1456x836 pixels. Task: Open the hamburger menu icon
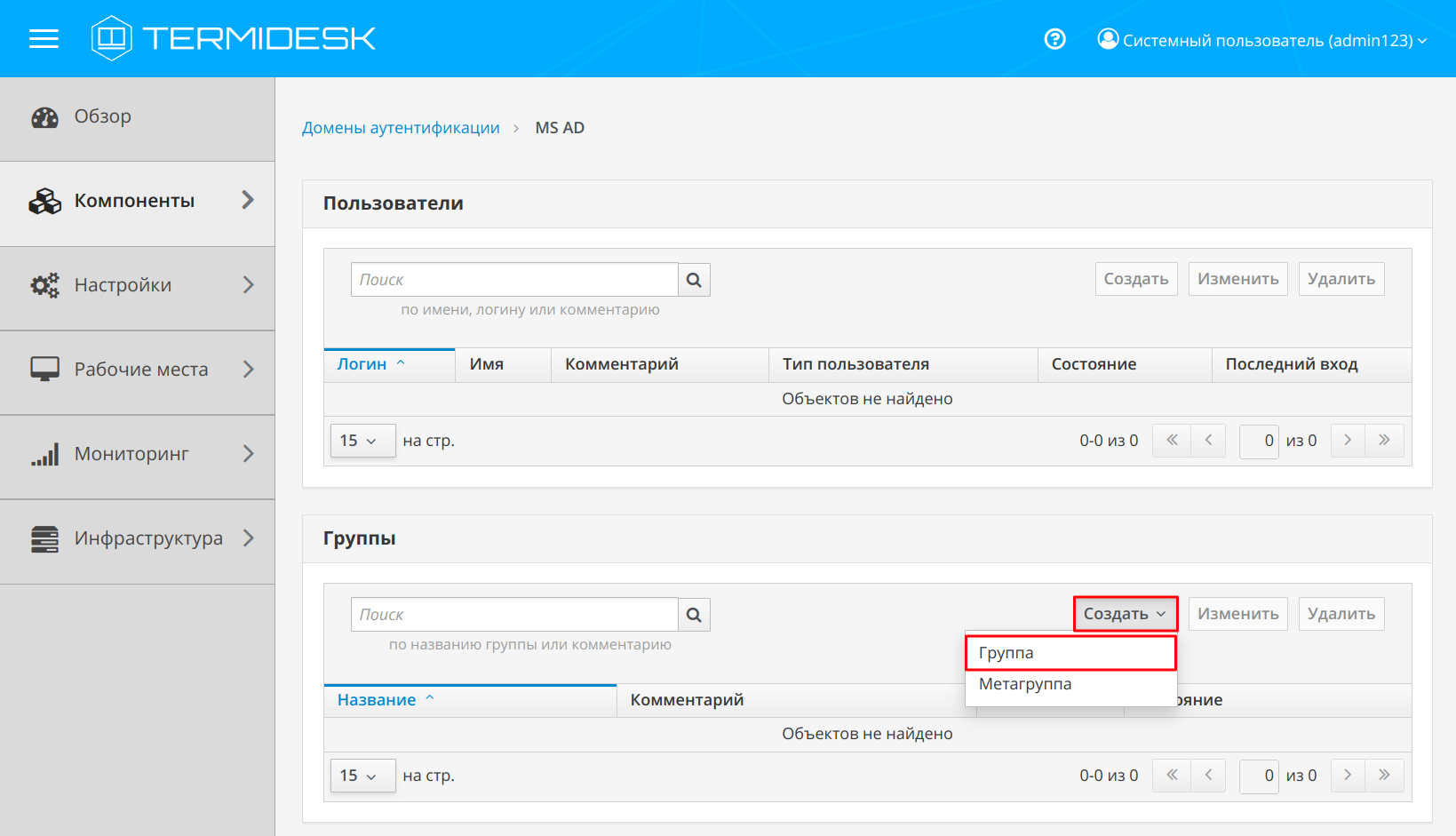[44, 39]
